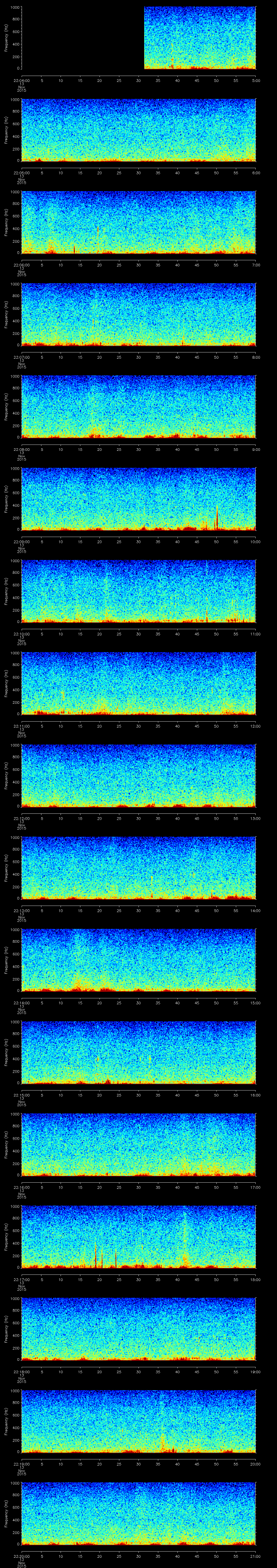Select the spectrogram panel starting at 22:15:00
Viewport: 277px width, 1568px height.
pyautogui.click(x=139, y=1052)
